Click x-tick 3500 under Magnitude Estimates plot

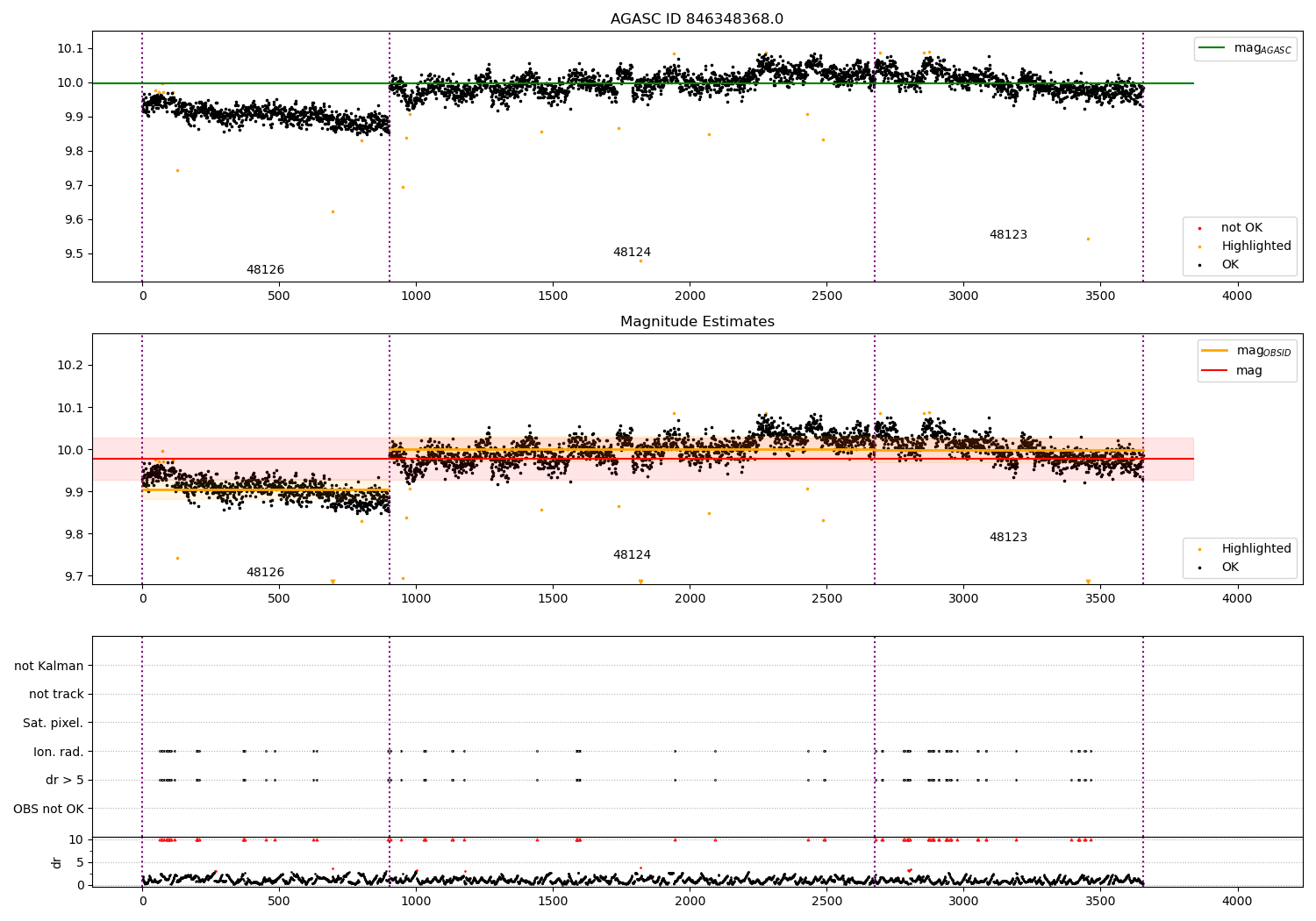point(1100,599)
